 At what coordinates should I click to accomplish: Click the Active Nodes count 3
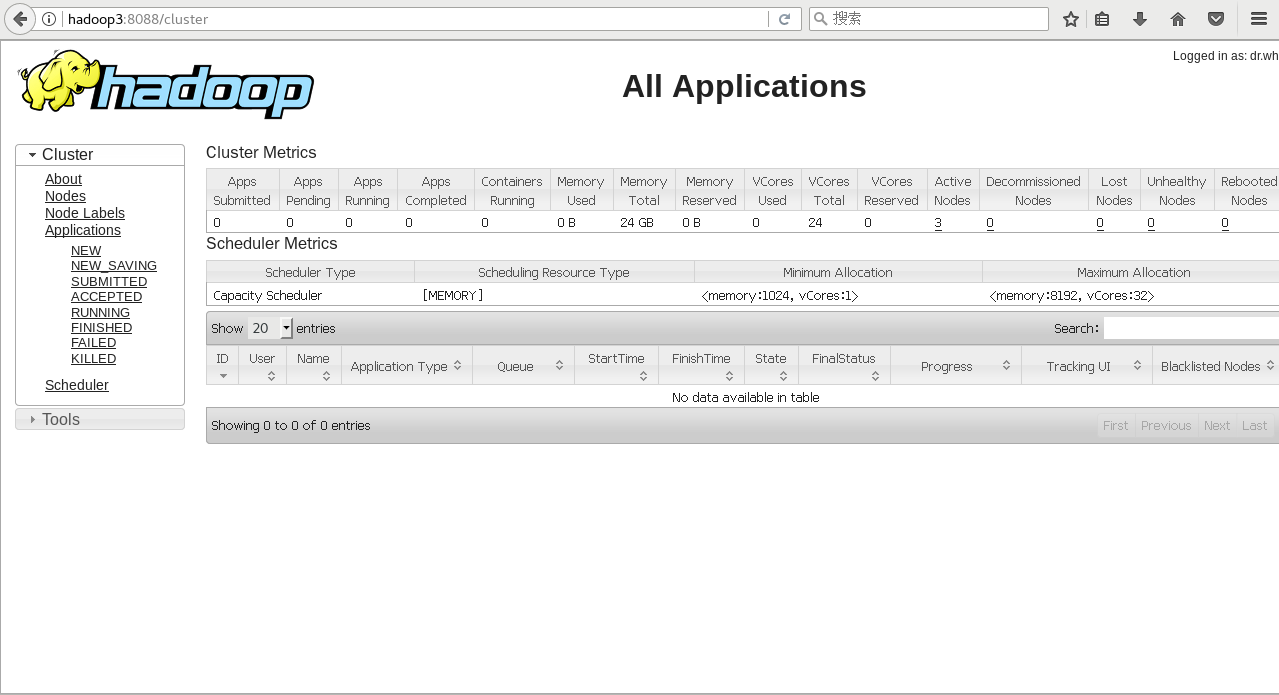[938, 223]
